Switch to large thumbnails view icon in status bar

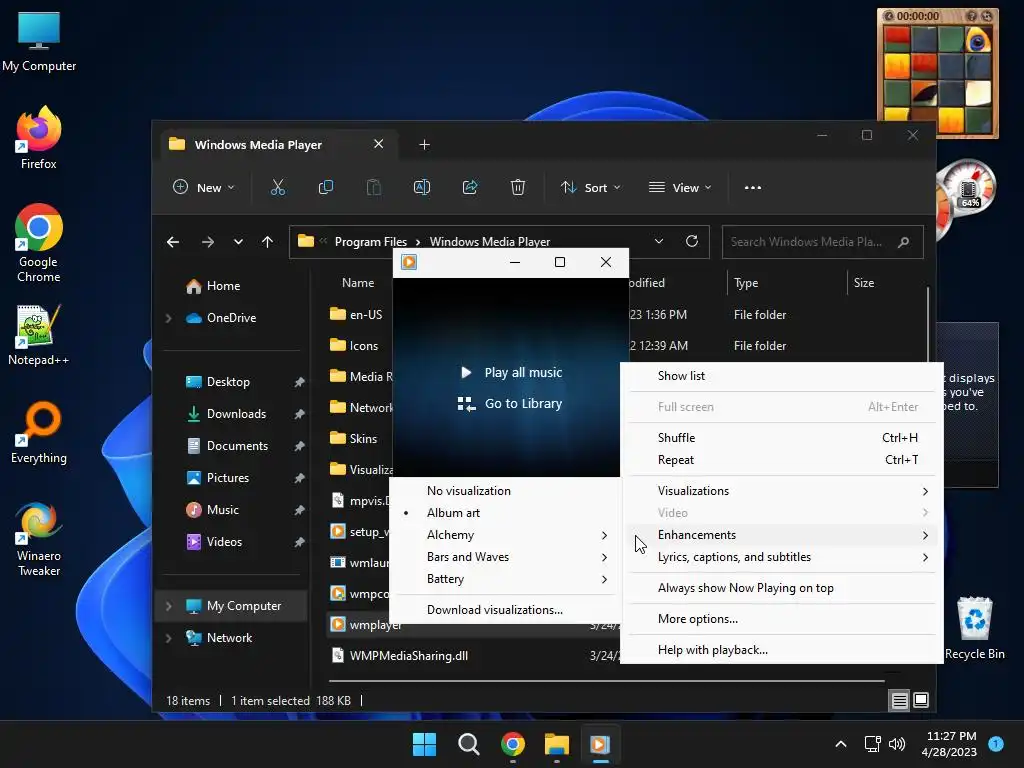(x=921, y=701)
